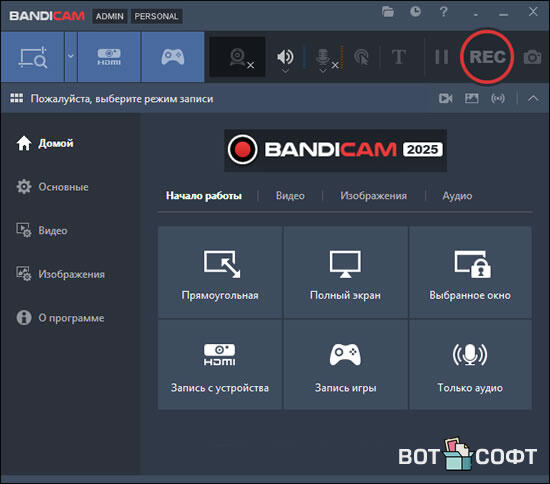Image resolution: width=550 pixels, height=484 pixels.
Task: Toggle text overlay T icon
Action: [398, 57]
